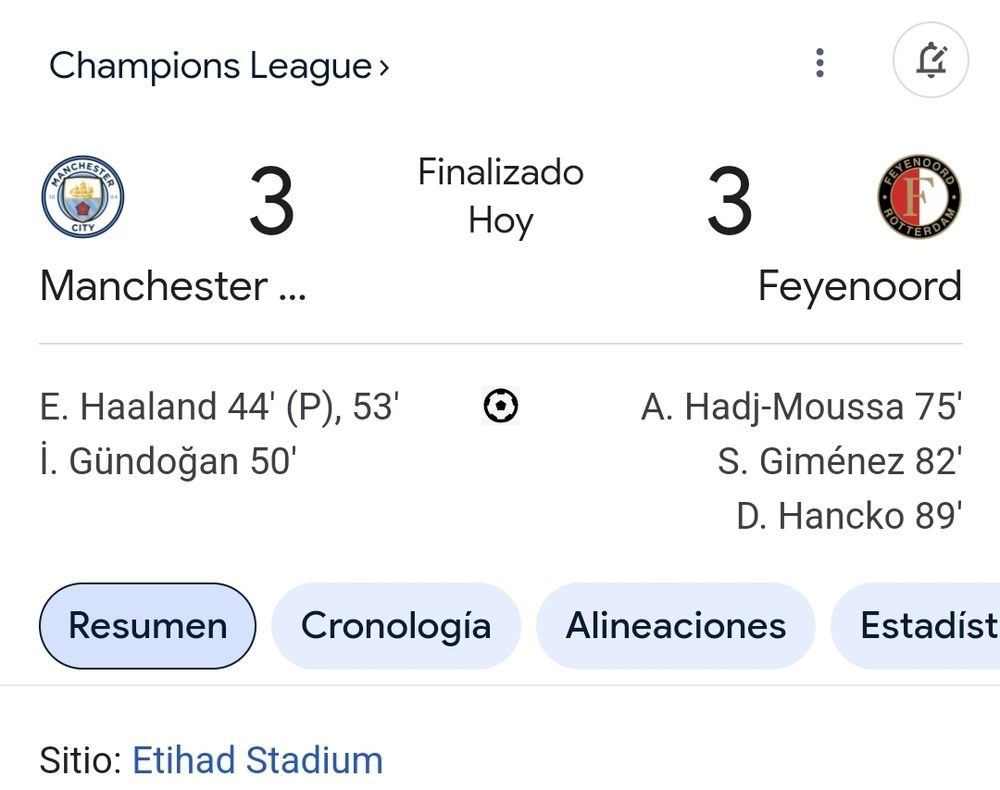Show the Estadísticas tab
This screenshot has width=1000, height=790.
(925, 626)
